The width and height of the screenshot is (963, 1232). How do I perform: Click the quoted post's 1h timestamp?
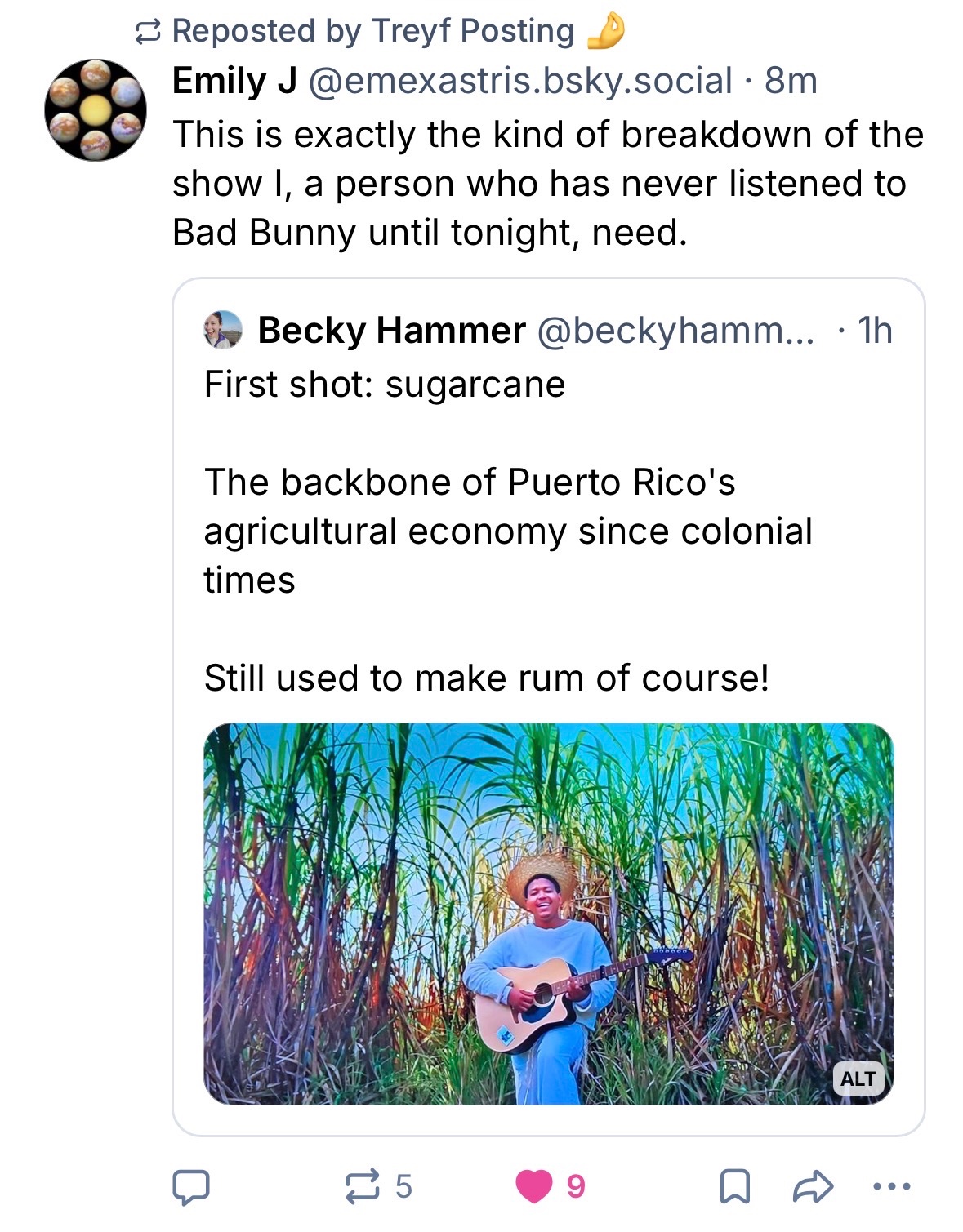tap(875, 331)
